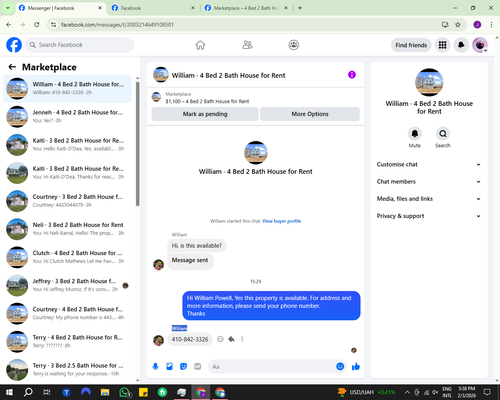The width and height of the screenshot is (500, 400).
Task: Open Clutch 4 Bed 2 Bath conversation
Action: [67, 257]
